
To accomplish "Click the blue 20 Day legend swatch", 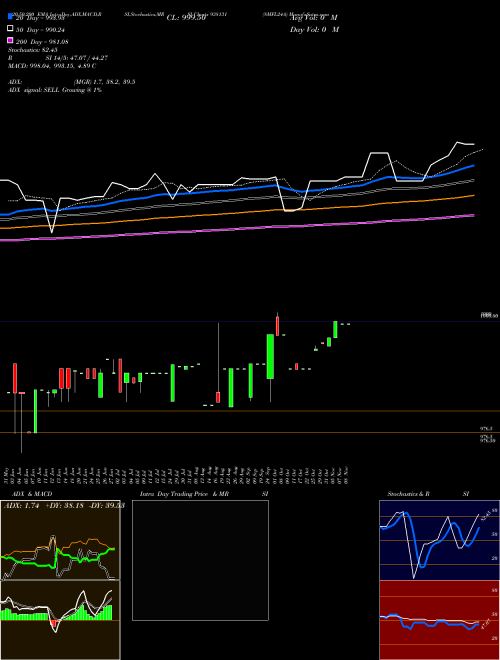I will pyautogui.click(x=10, y=17).
